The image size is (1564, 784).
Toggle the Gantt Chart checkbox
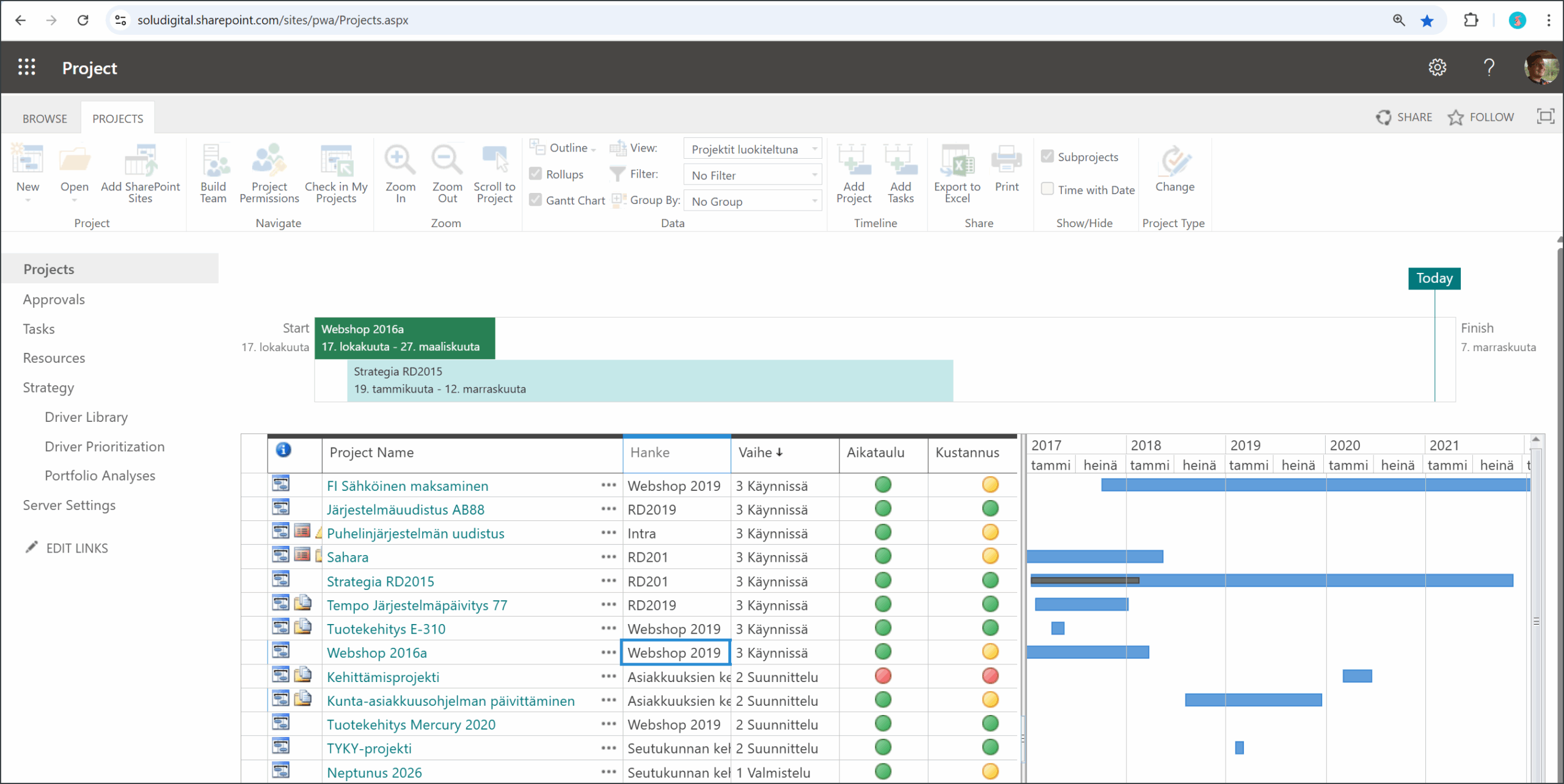[x=536, y=200]
